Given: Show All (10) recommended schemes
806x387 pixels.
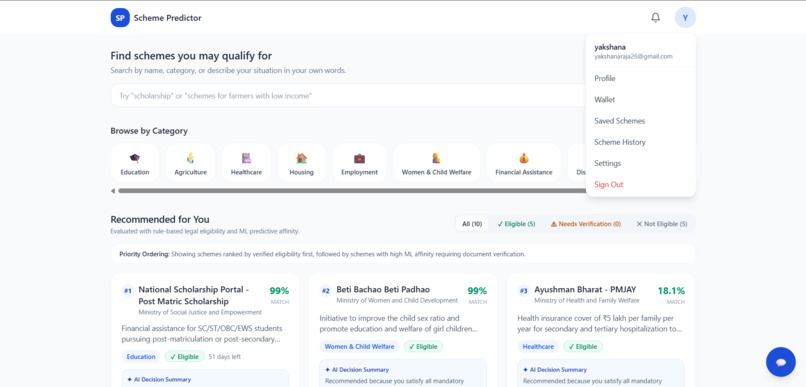Looking at the screenshot, I should point(472,224).
